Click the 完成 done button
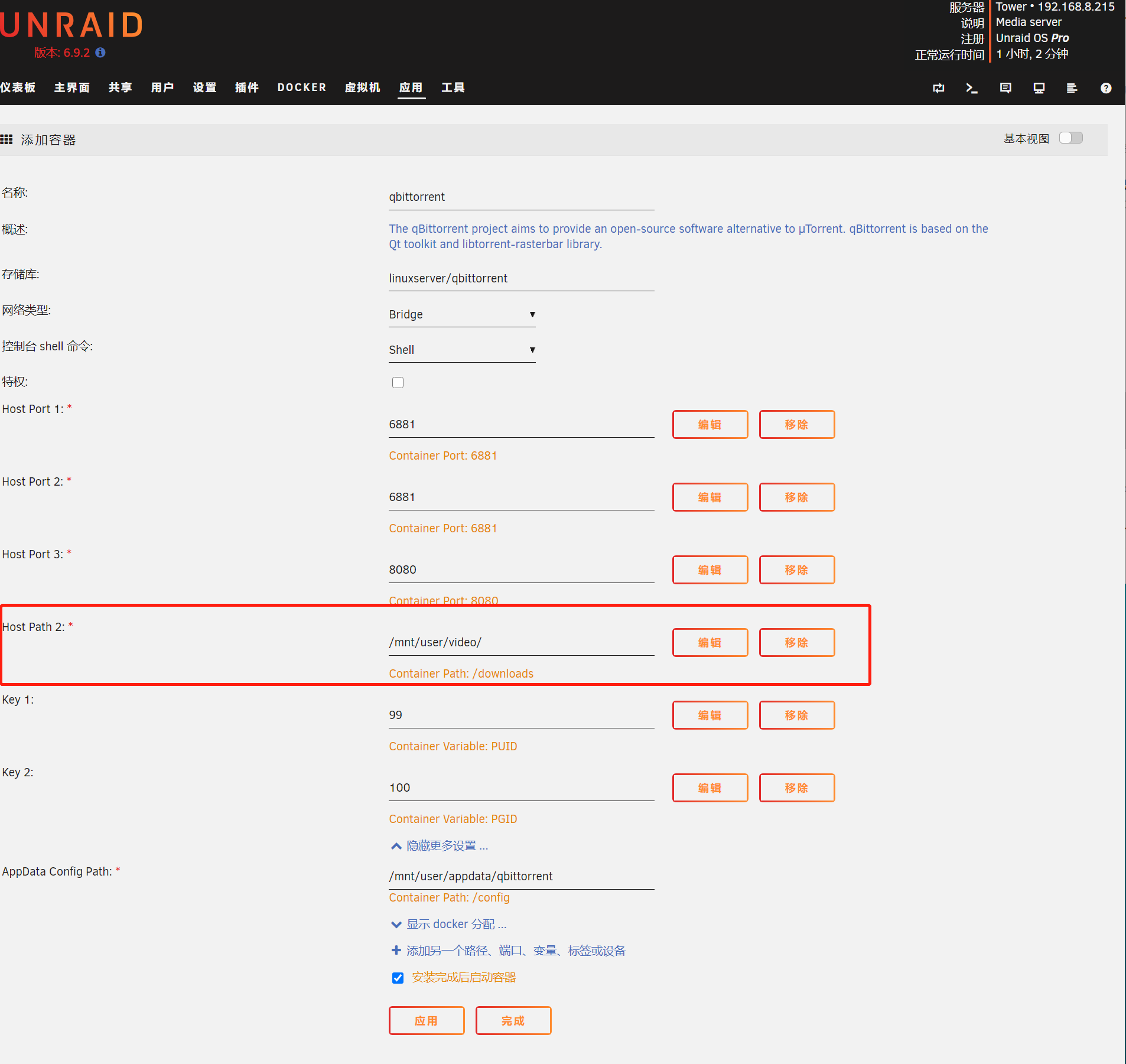The height and width of the screenshot is (1064, 1126). tap(513, 1020)
